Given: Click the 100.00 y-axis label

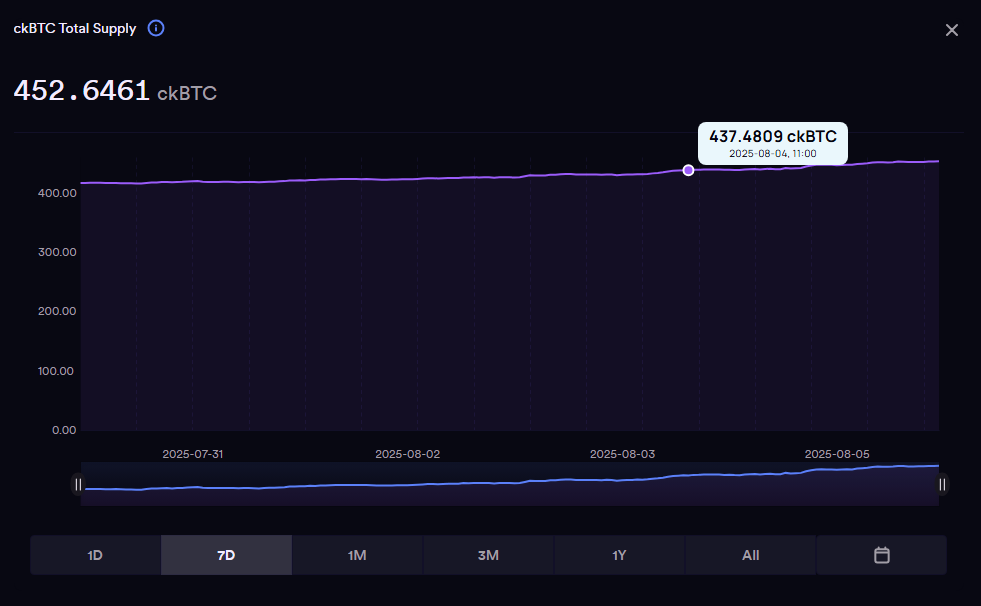Looking at the screenshot, I should point(56,371).
